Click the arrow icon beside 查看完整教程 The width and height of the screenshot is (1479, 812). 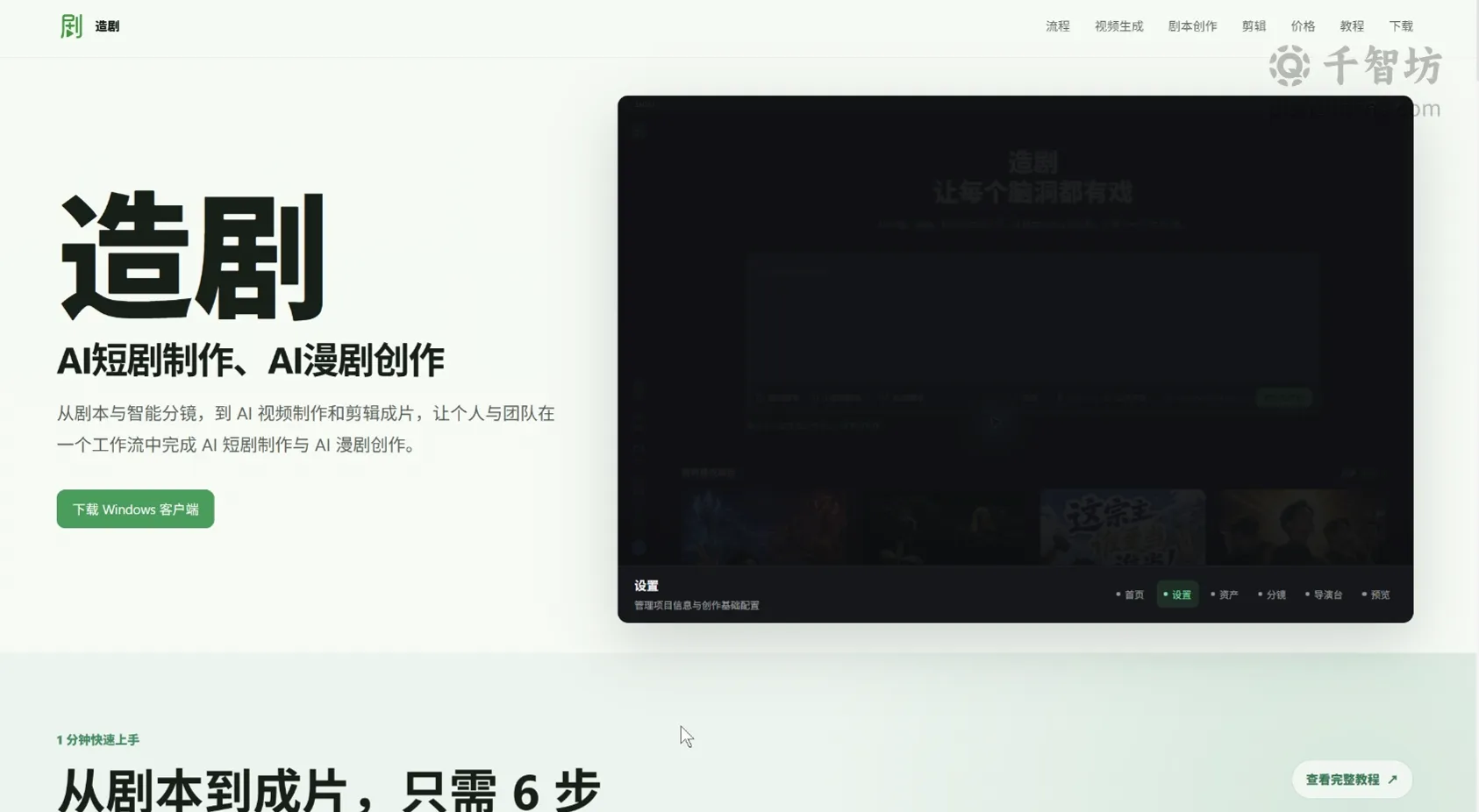click(x=1392, y=779)
